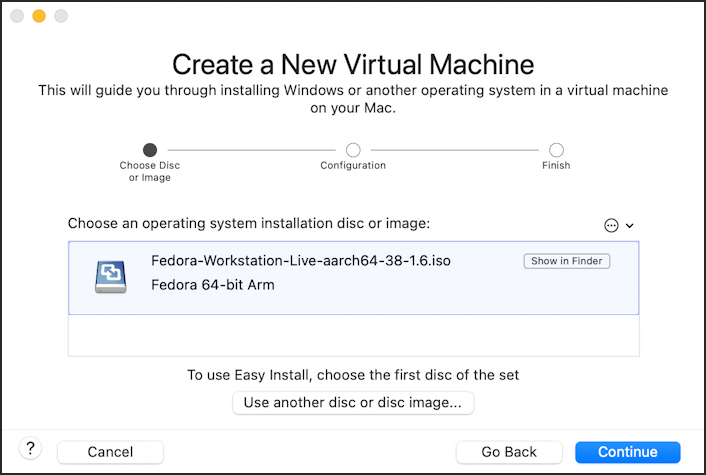
Task: Click the Go Back button
Action: coord(509,452)
